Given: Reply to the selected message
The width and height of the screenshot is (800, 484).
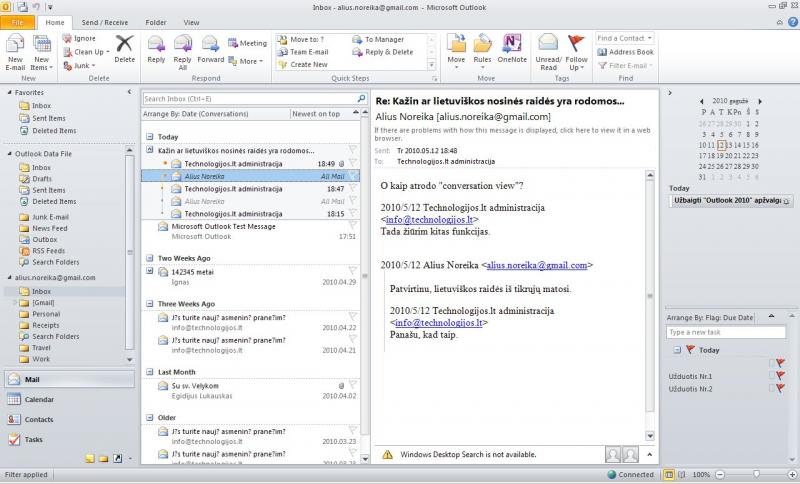Looking at the screenshot, I should (156, 49).
